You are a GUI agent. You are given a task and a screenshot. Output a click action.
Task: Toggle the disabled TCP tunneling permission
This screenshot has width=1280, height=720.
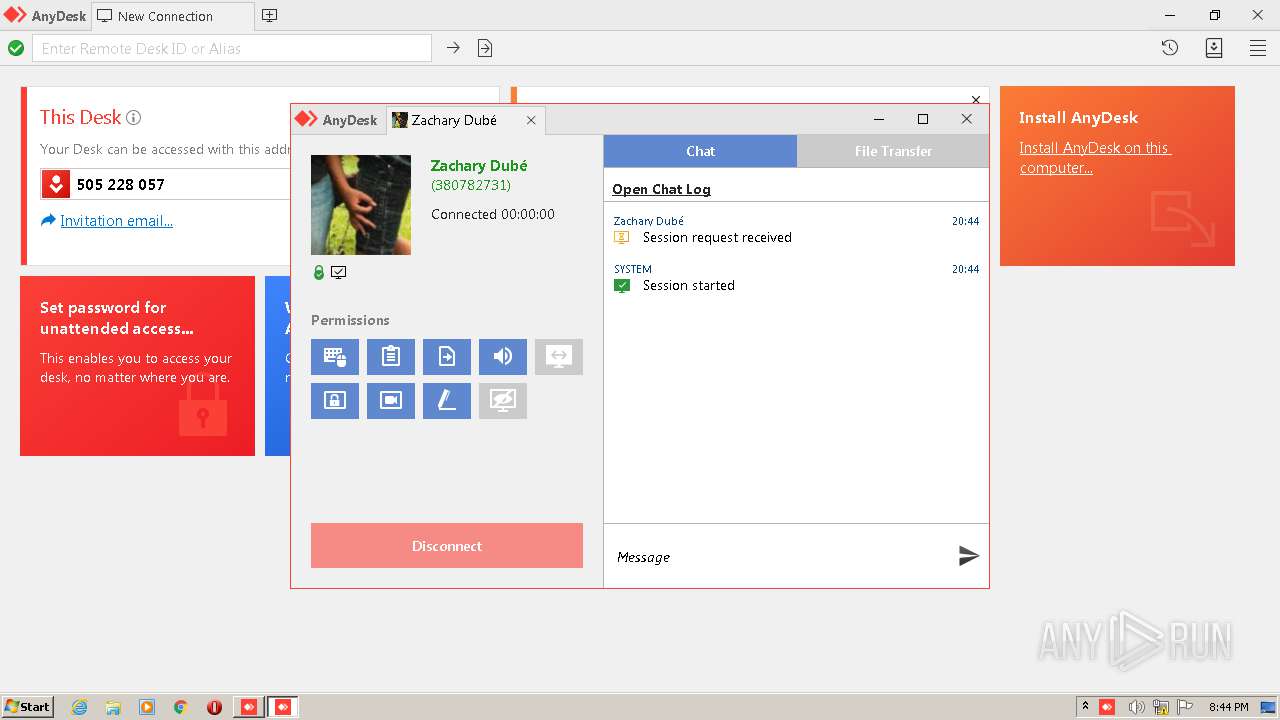pyautogui.click(x=559, y=357)
